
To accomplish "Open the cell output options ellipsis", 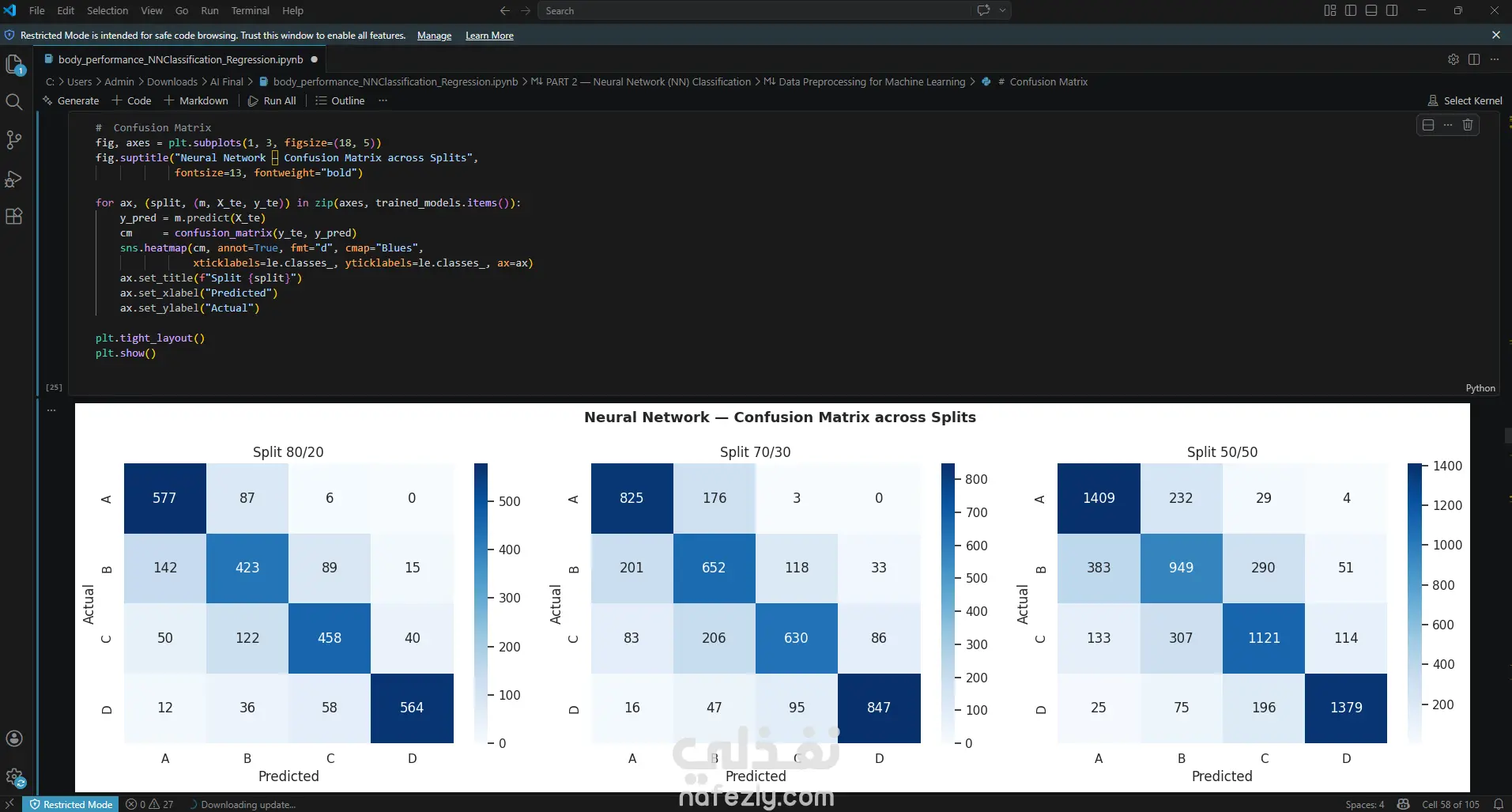I will [x=51, y=410].
